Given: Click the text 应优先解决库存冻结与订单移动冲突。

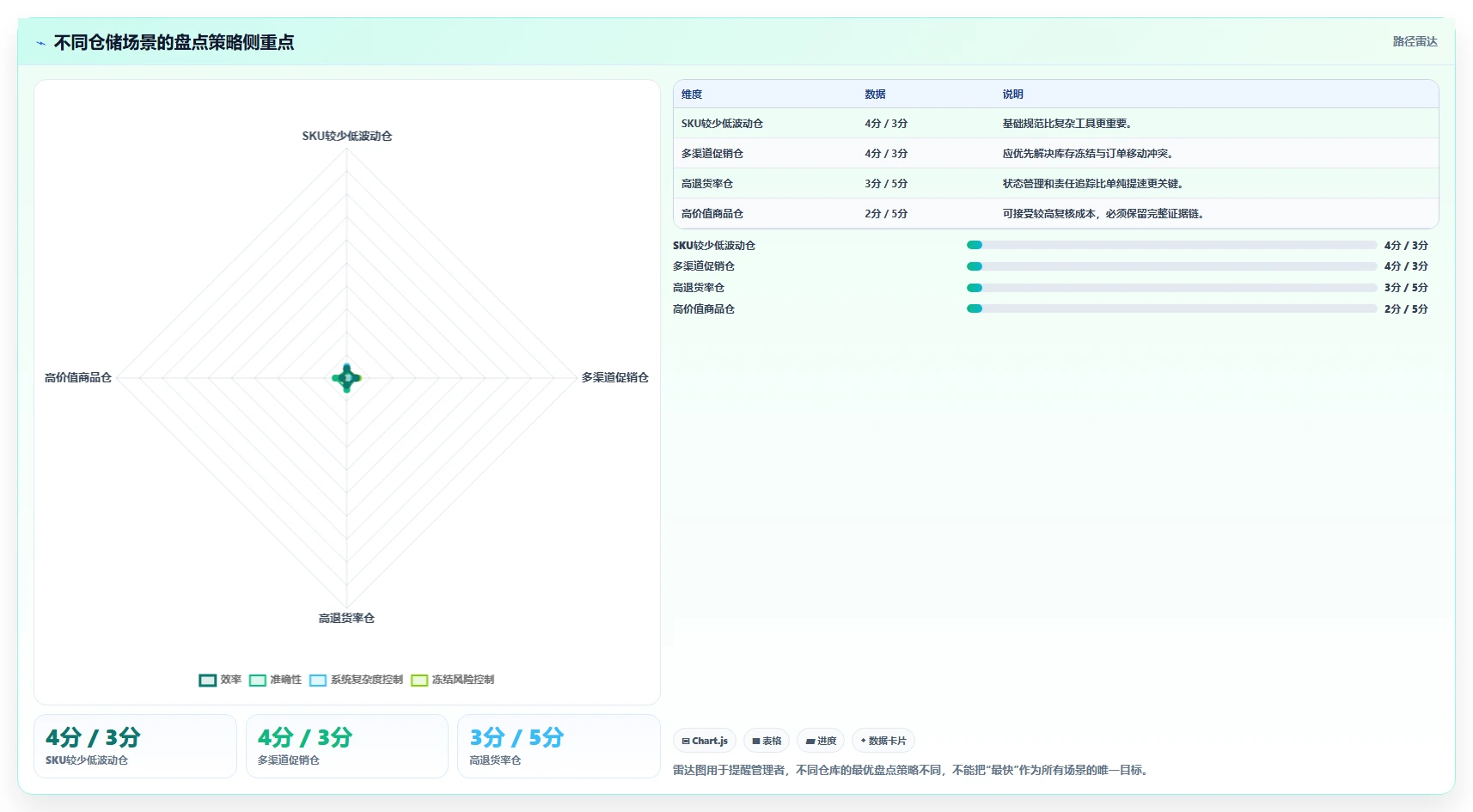Looking at the screenshot, I should pyautogui.click(x=1089, y=154).
